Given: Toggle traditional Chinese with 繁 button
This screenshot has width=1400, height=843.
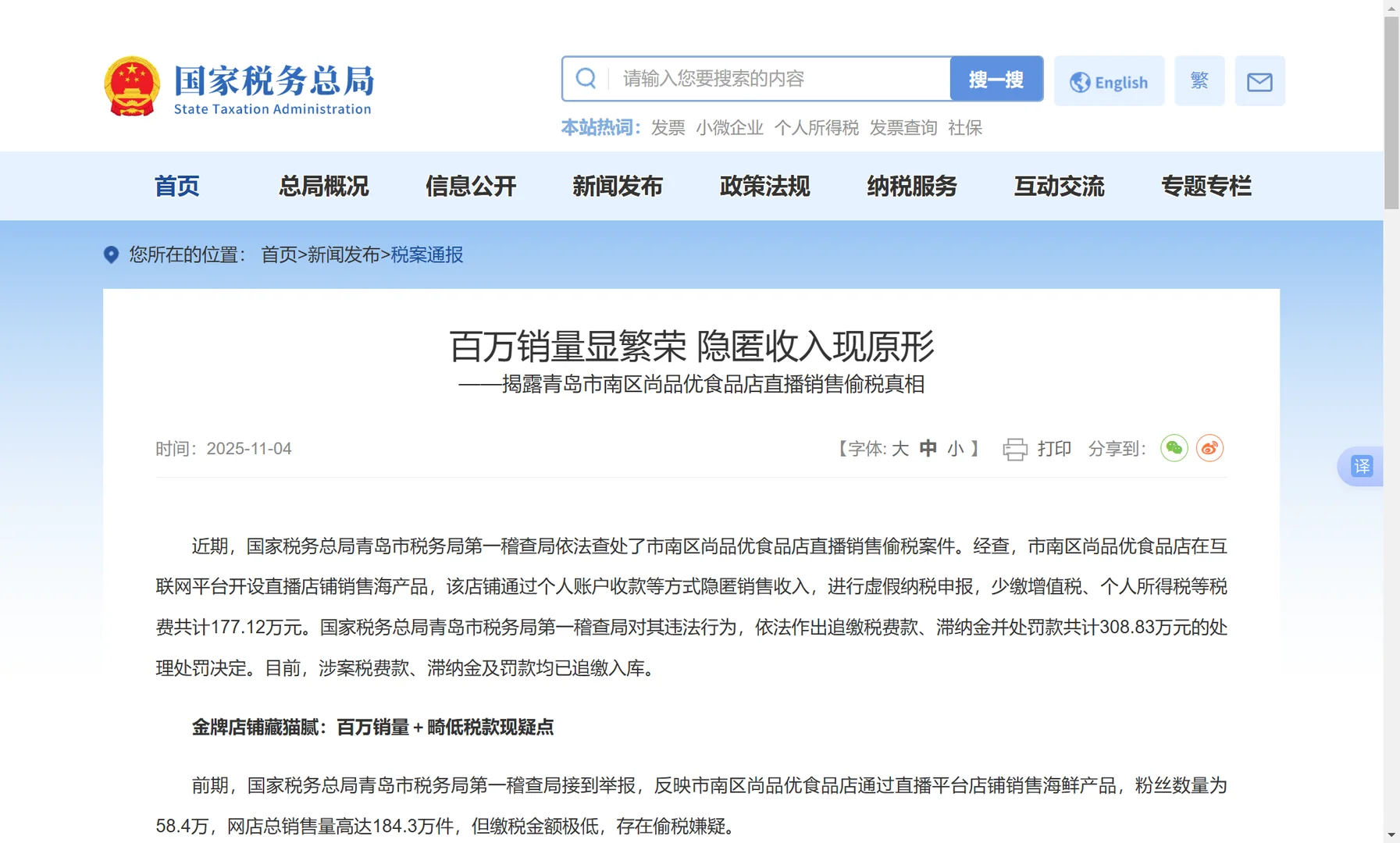Looking at the screenshot, I should [x=1199, y=80].
